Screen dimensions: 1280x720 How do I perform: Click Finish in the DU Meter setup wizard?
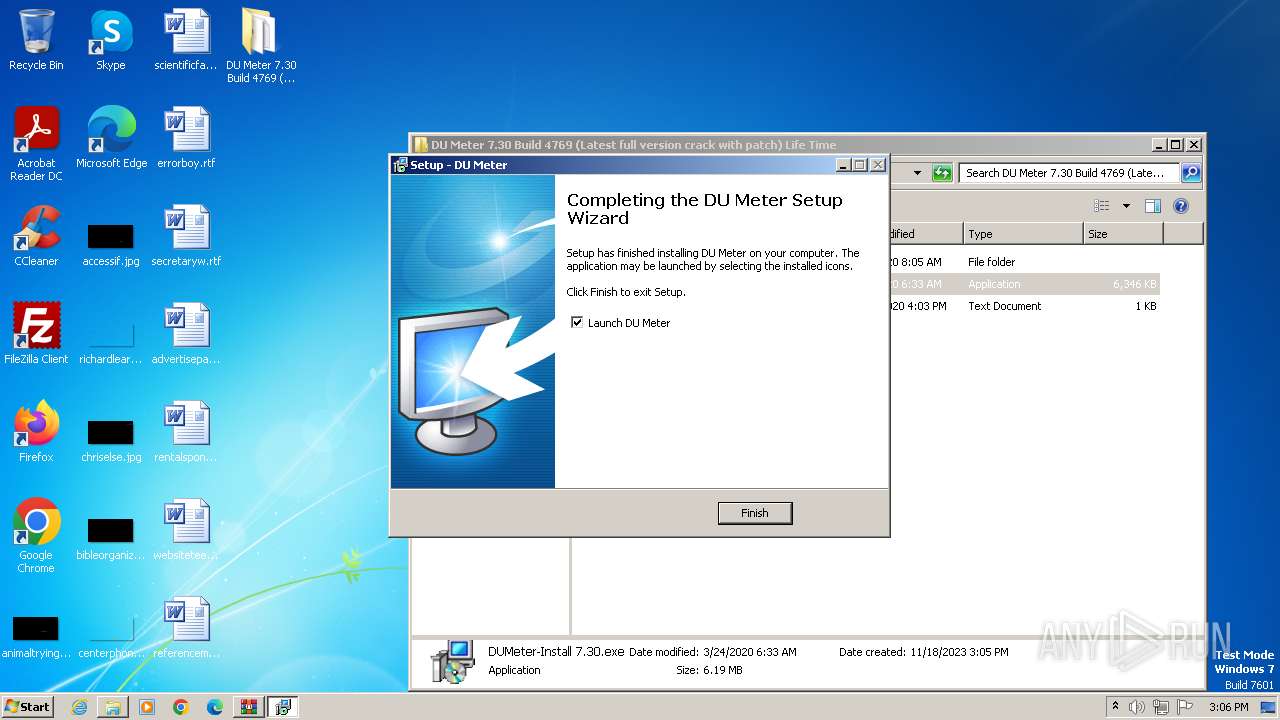[x=755, y=513]
